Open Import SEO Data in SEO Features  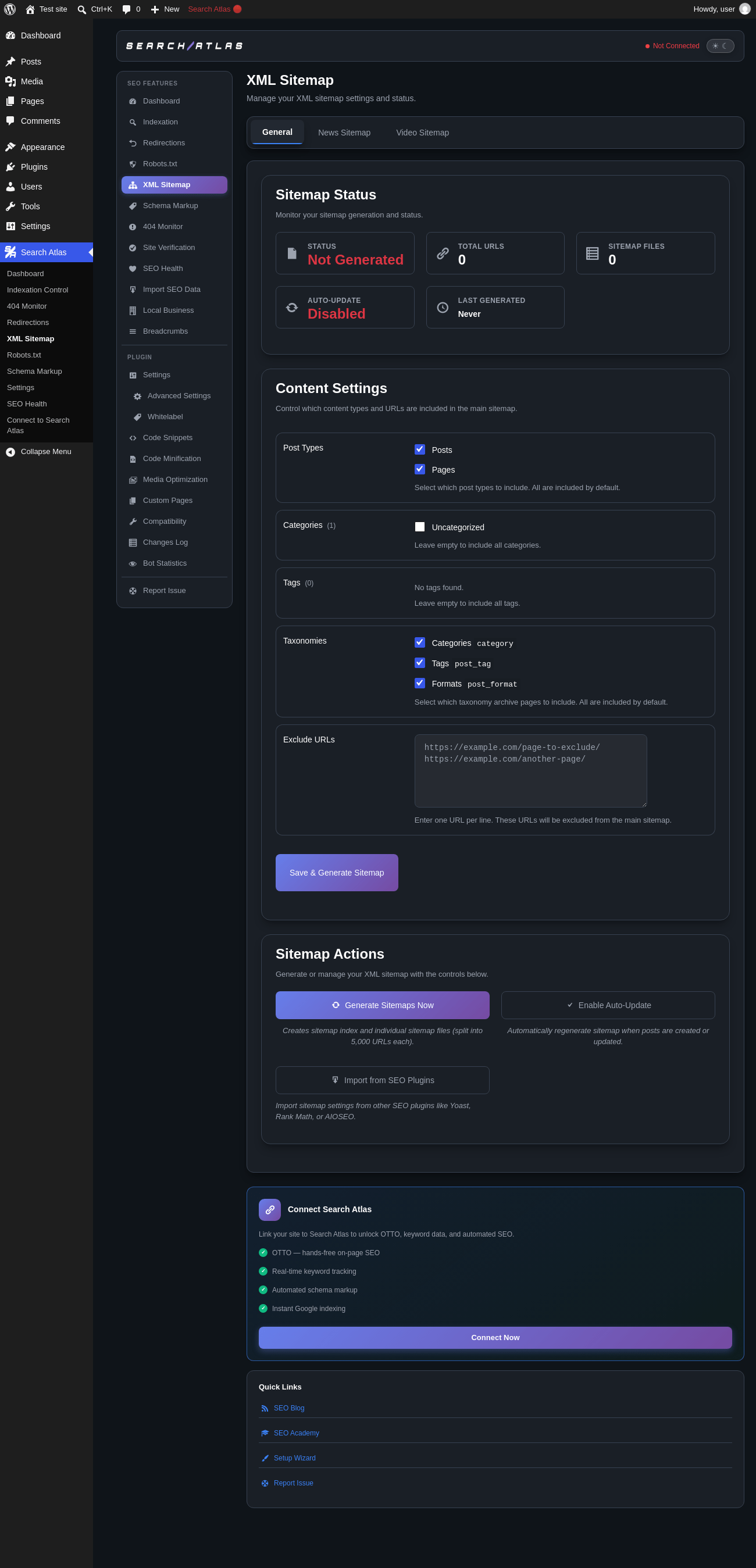pyautogui.click(x=174, y=290)
